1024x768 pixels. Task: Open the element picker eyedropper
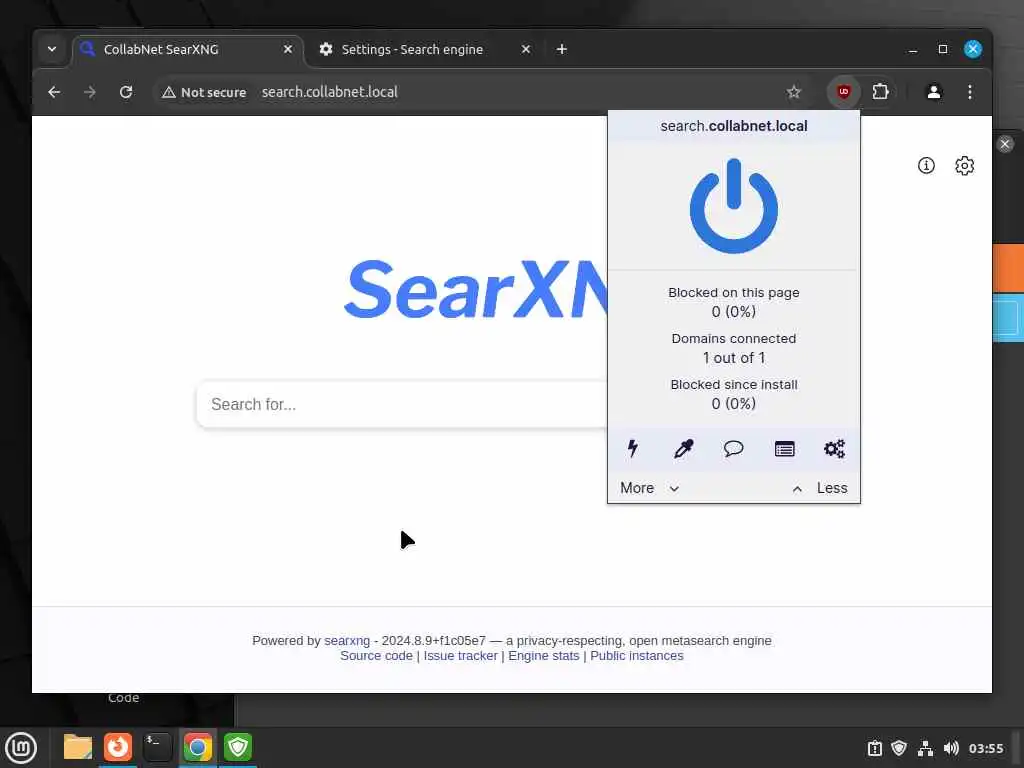(683, 449)
